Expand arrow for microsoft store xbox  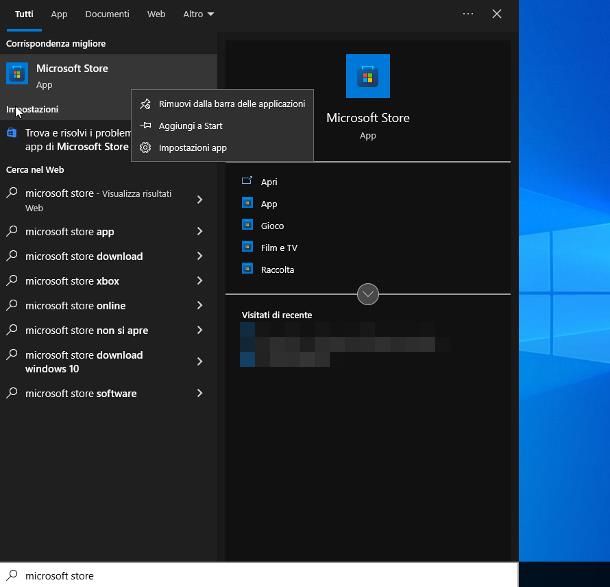click(x=200, y=280)
